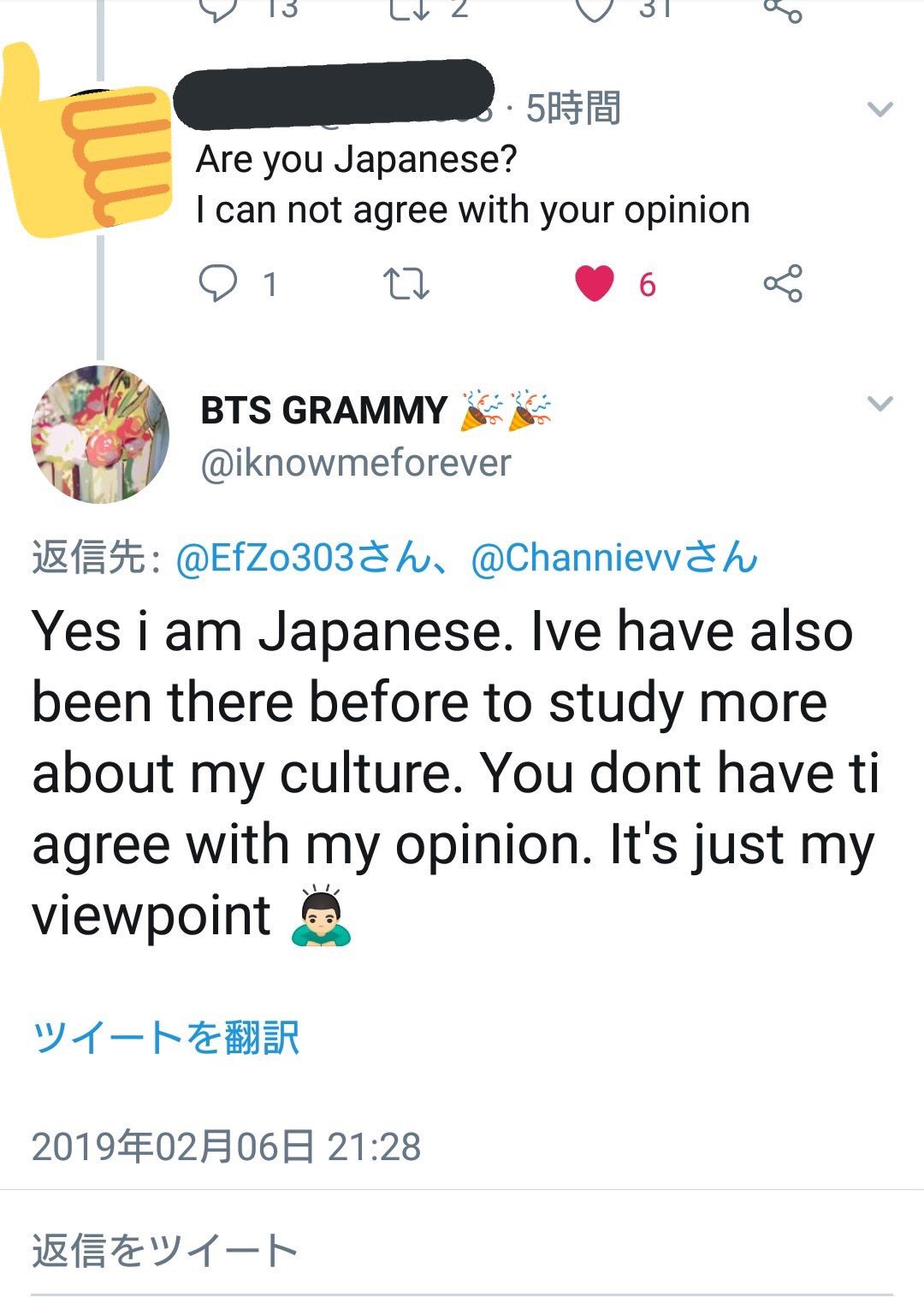Click reply icon on the "Are you Japanese?" tweet
924x1297 pixels.
click(218, 284)
